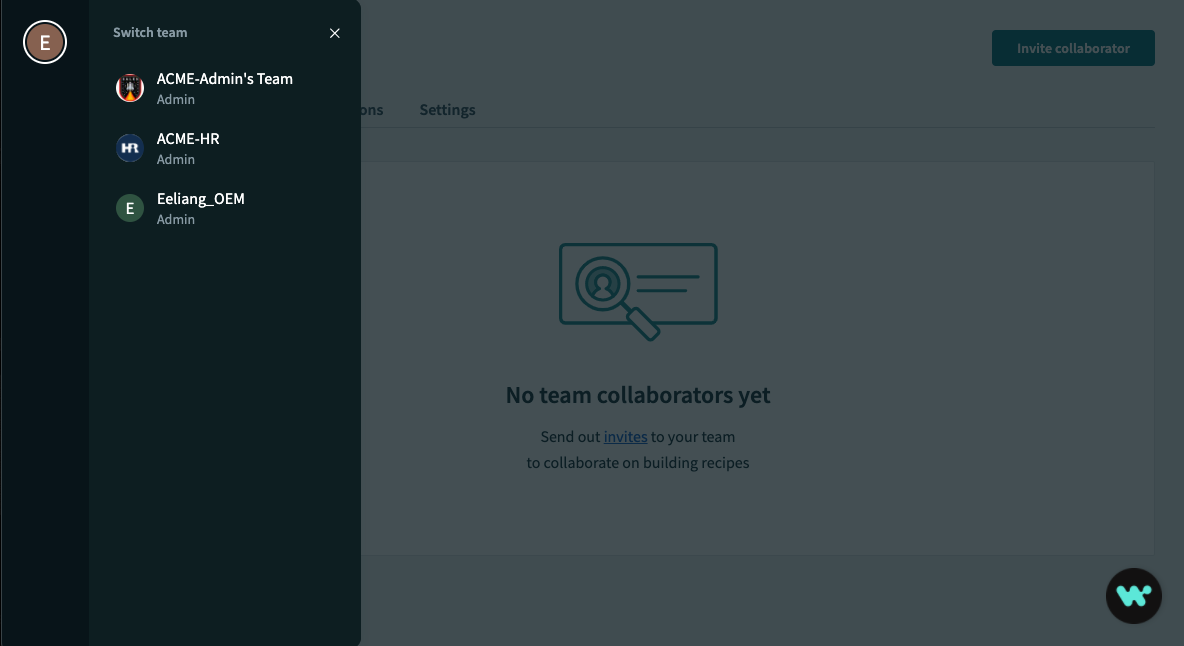This screenshot has height=646, width=1184.
Task: Click Eeliang_OEM's green E avatar
Action: coord(130,207)
